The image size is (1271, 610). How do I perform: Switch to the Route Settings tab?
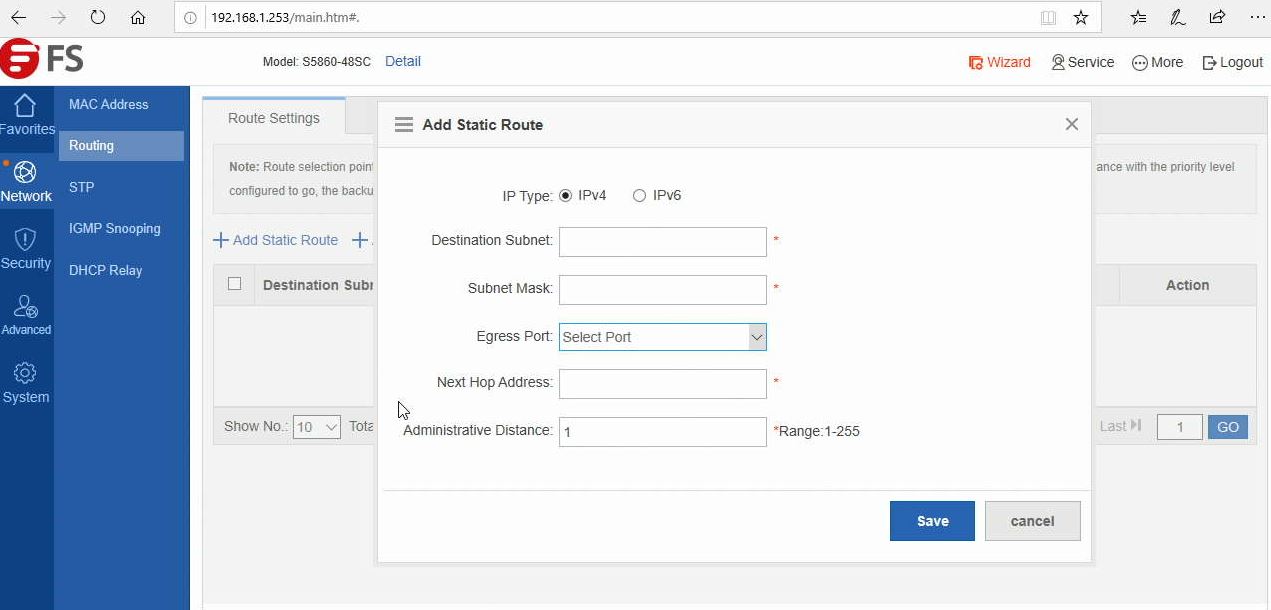coord(274,118)
